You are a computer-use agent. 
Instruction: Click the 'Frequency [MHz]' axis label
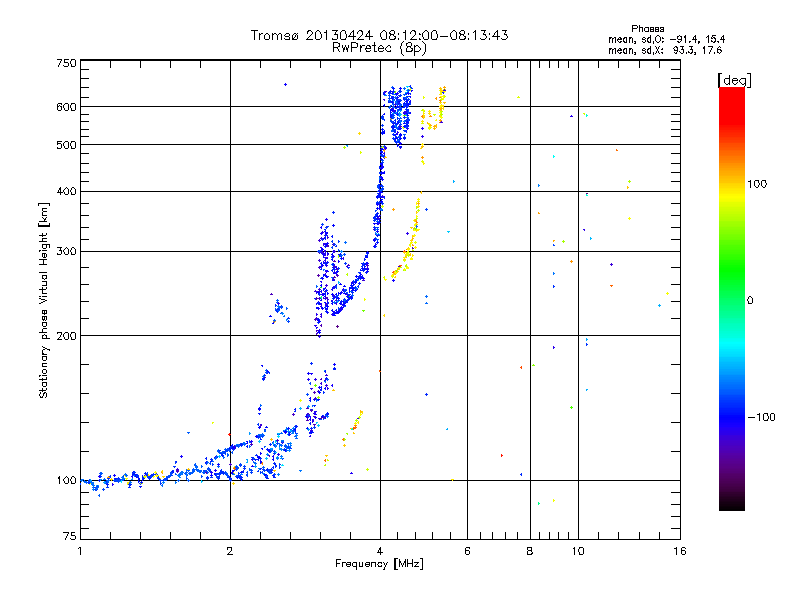379,564
